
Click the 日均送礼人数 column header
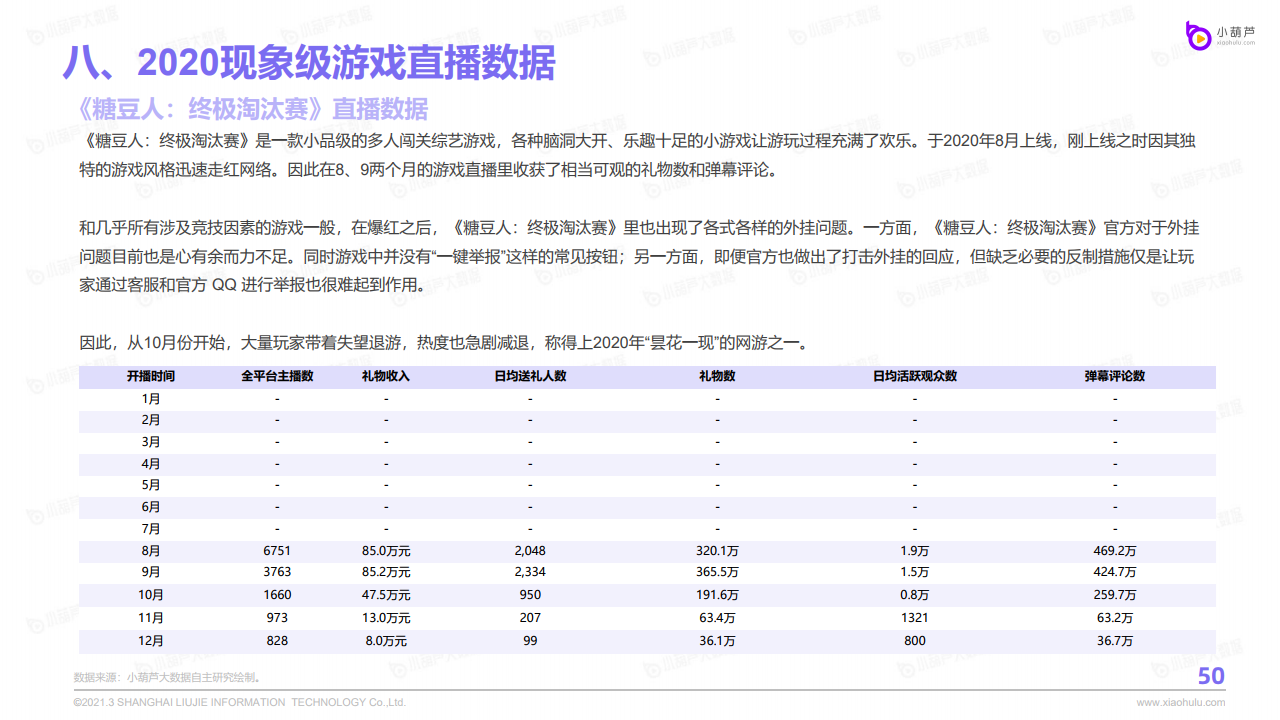(x=530, y=377)
